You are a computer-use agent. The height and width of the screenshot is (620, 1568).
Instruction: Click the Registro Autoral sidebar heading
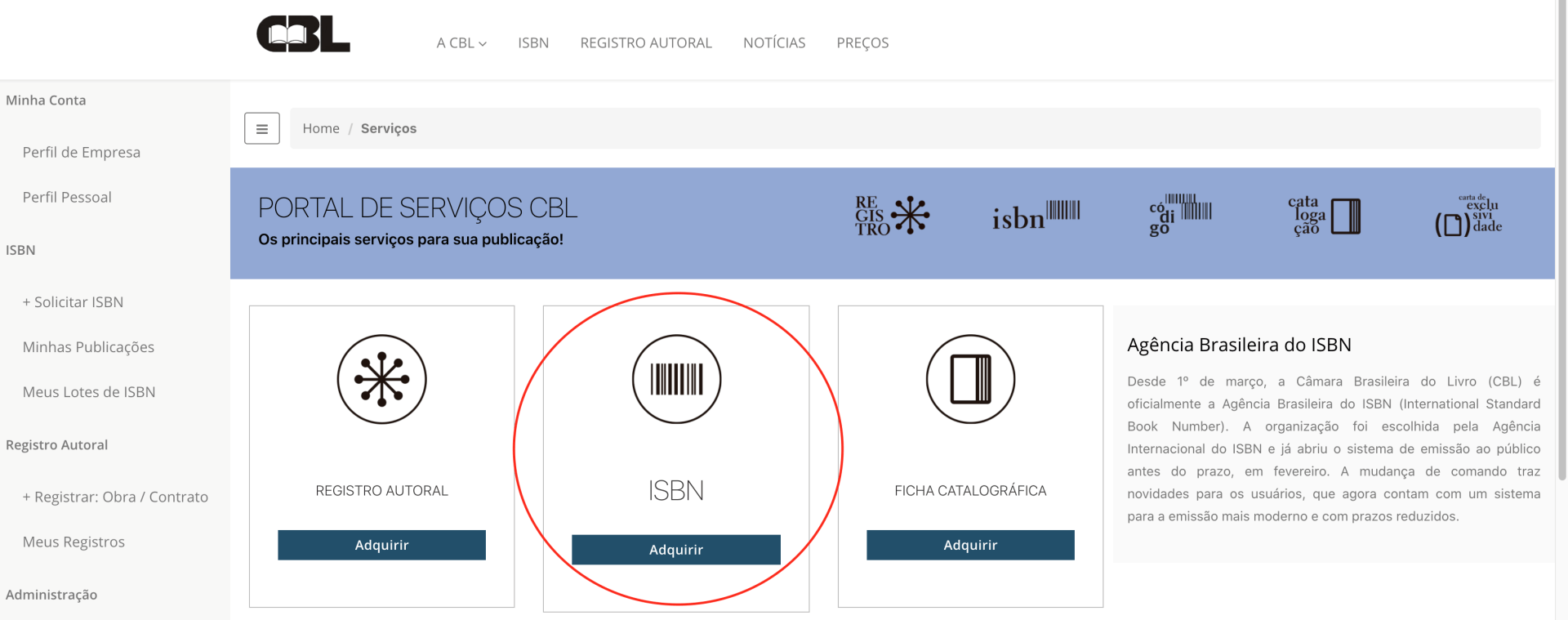coord(56,444)
